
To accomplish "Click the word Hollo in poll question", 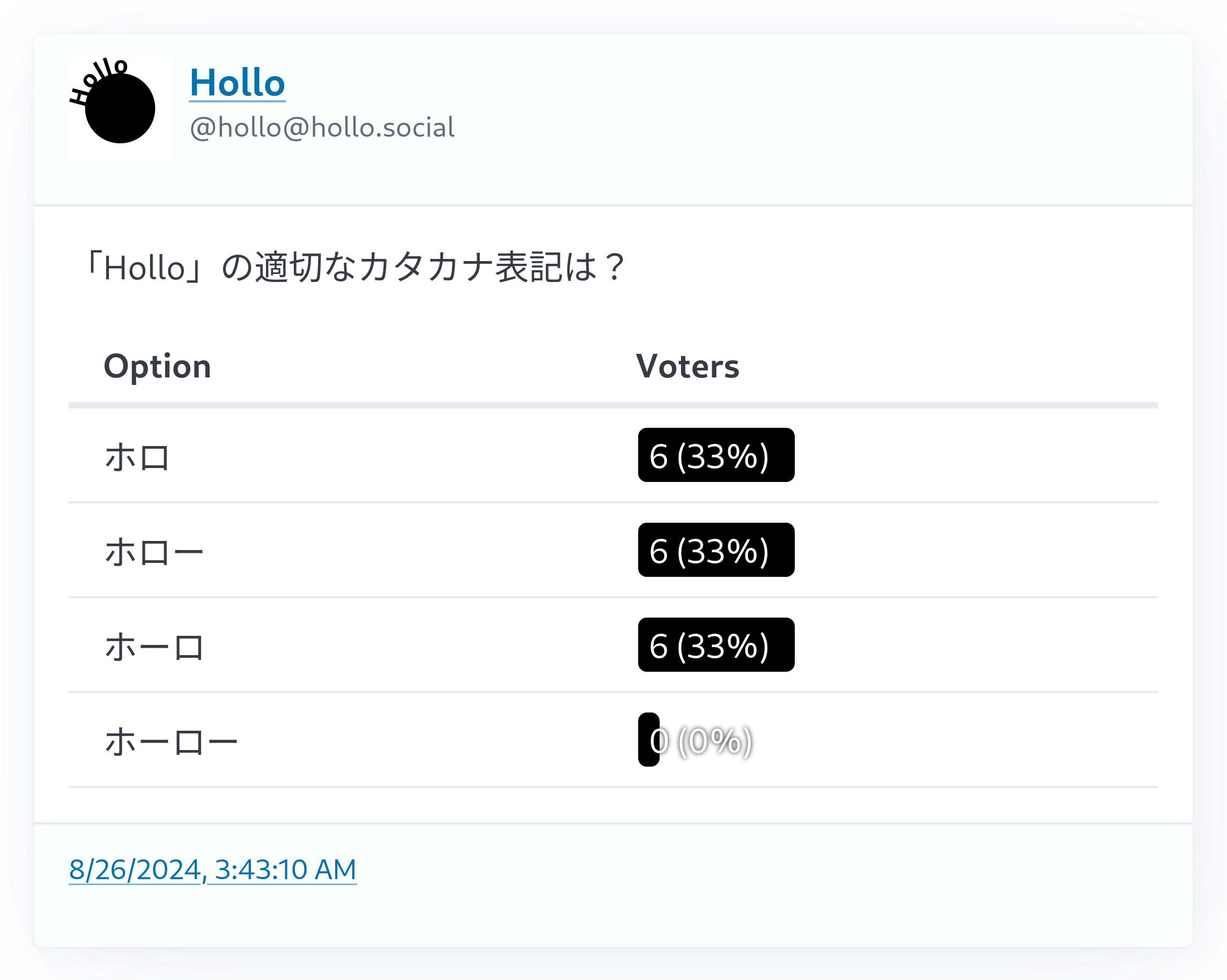I will pos(145,268).
